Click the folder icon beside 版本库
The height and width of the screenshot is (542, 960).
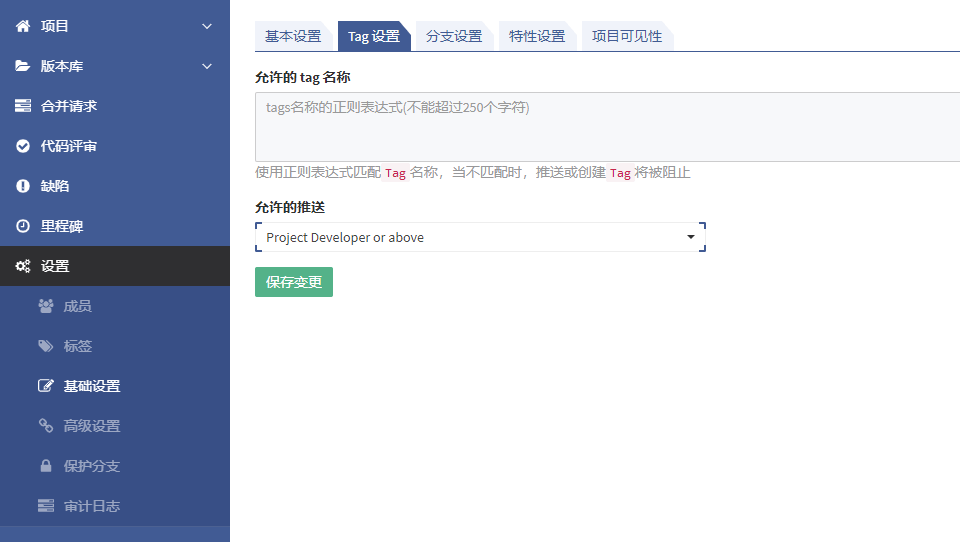23,66
